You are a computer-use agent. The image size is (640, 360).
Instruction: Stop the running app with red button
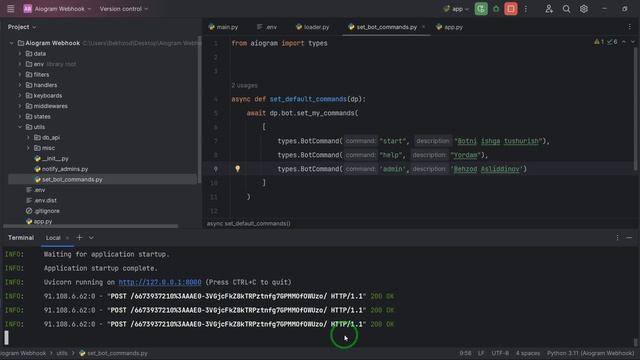[511, 9]
